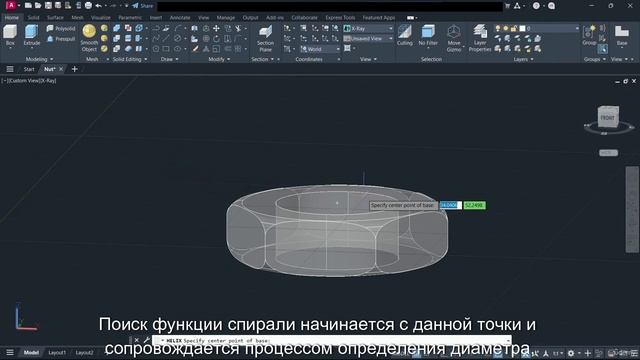Choose the Polysolid tool
640x360 pixels.
[61, 29]
